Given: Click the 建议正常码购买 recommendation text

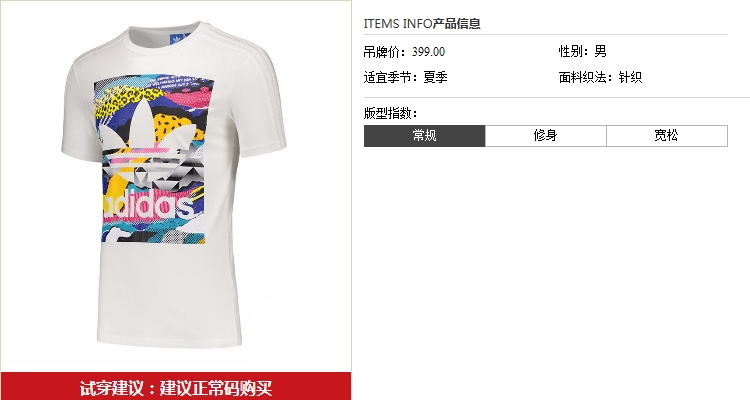Looking at the screenshot, I should 216,388.
